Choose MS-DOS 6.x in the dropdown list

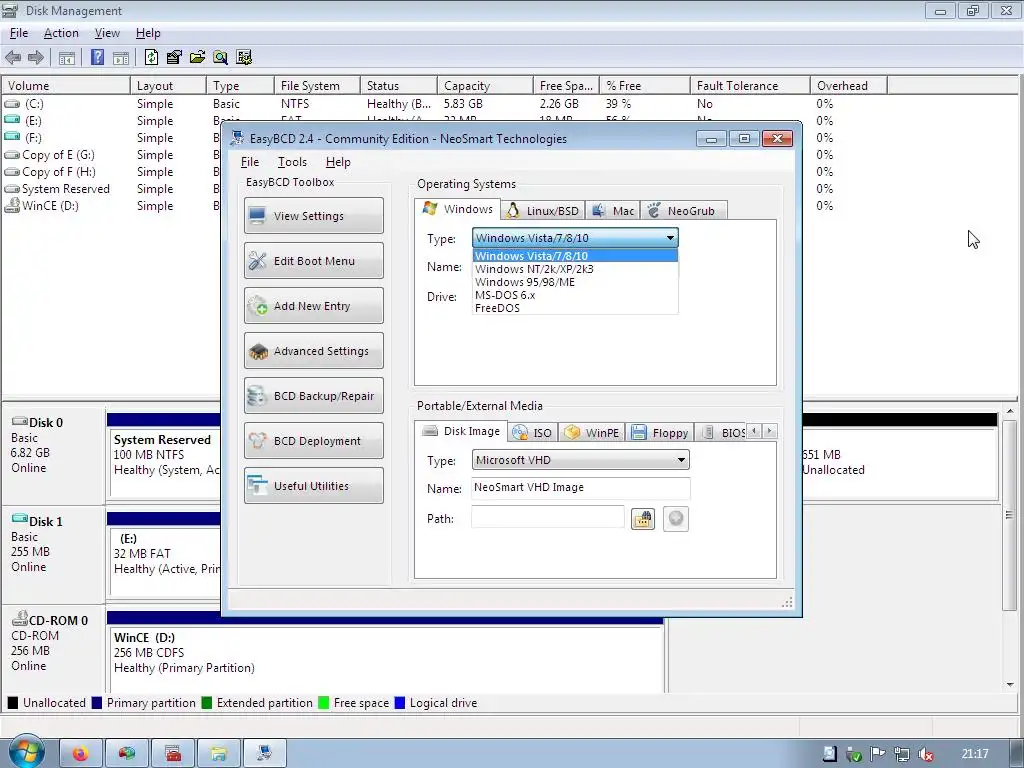click(575, 295)
